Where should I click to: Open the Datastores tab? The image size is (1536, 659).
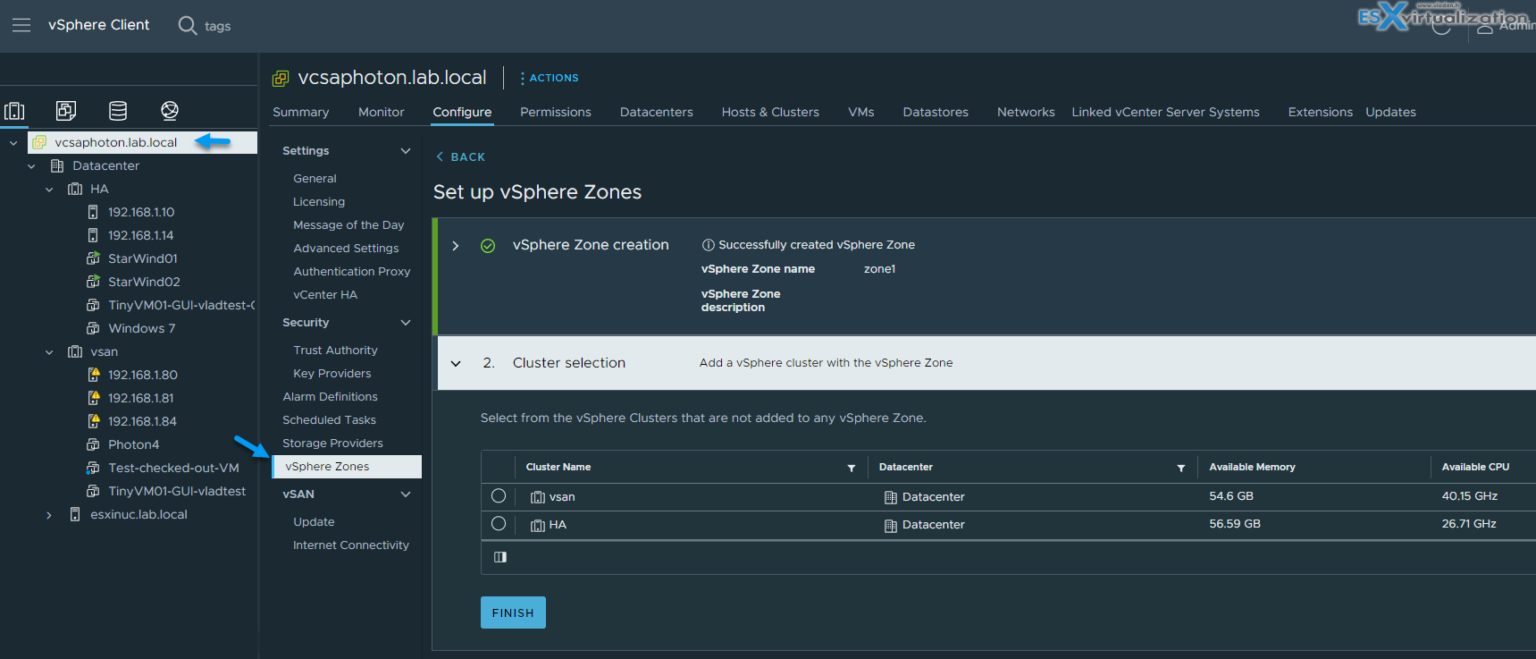click(935, 112)
